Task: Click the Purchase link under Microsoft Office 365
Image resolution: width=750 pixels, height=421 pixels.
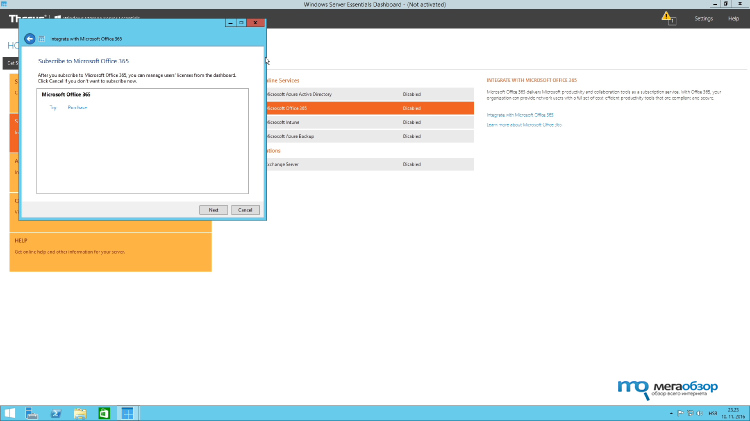Action: pyautogui.click(x=77, y=108)
